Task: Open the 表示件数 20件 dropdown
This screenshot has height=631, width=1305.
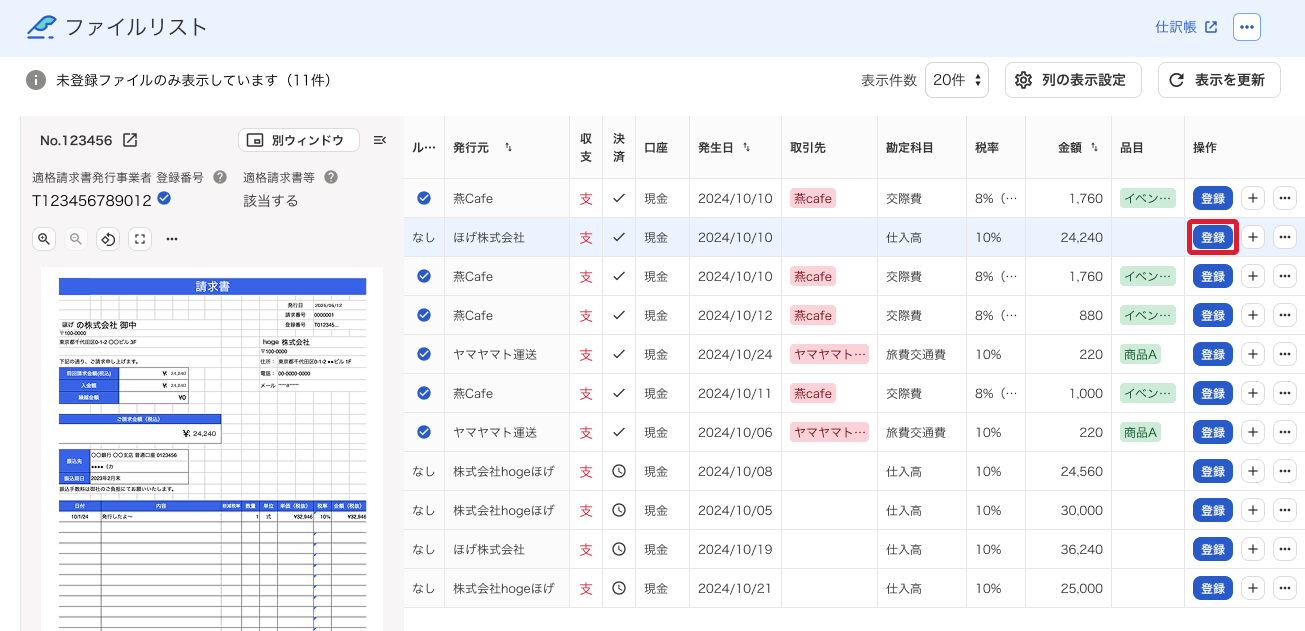Action: (957, 80)
